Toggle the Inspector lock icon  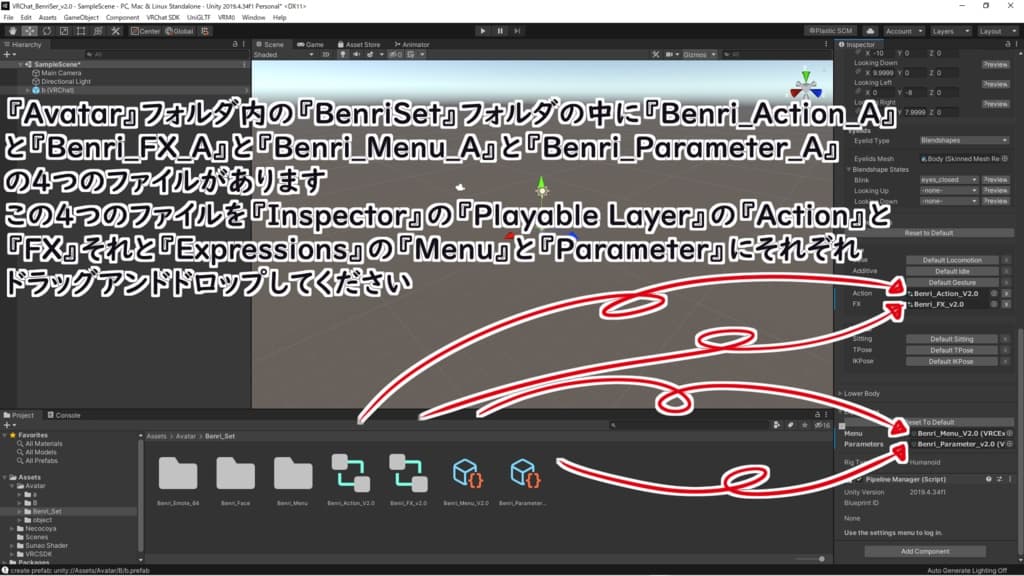1008,44
